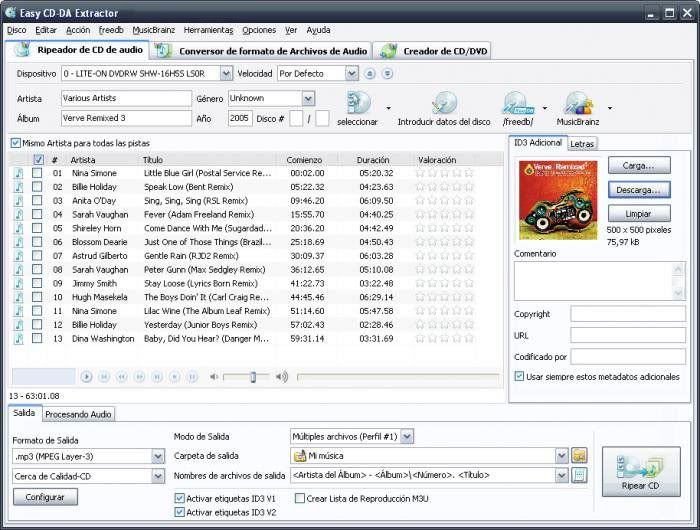The image size is (700, 530).
Task: Click music note icon for track 09
Action: coord(18,283)
